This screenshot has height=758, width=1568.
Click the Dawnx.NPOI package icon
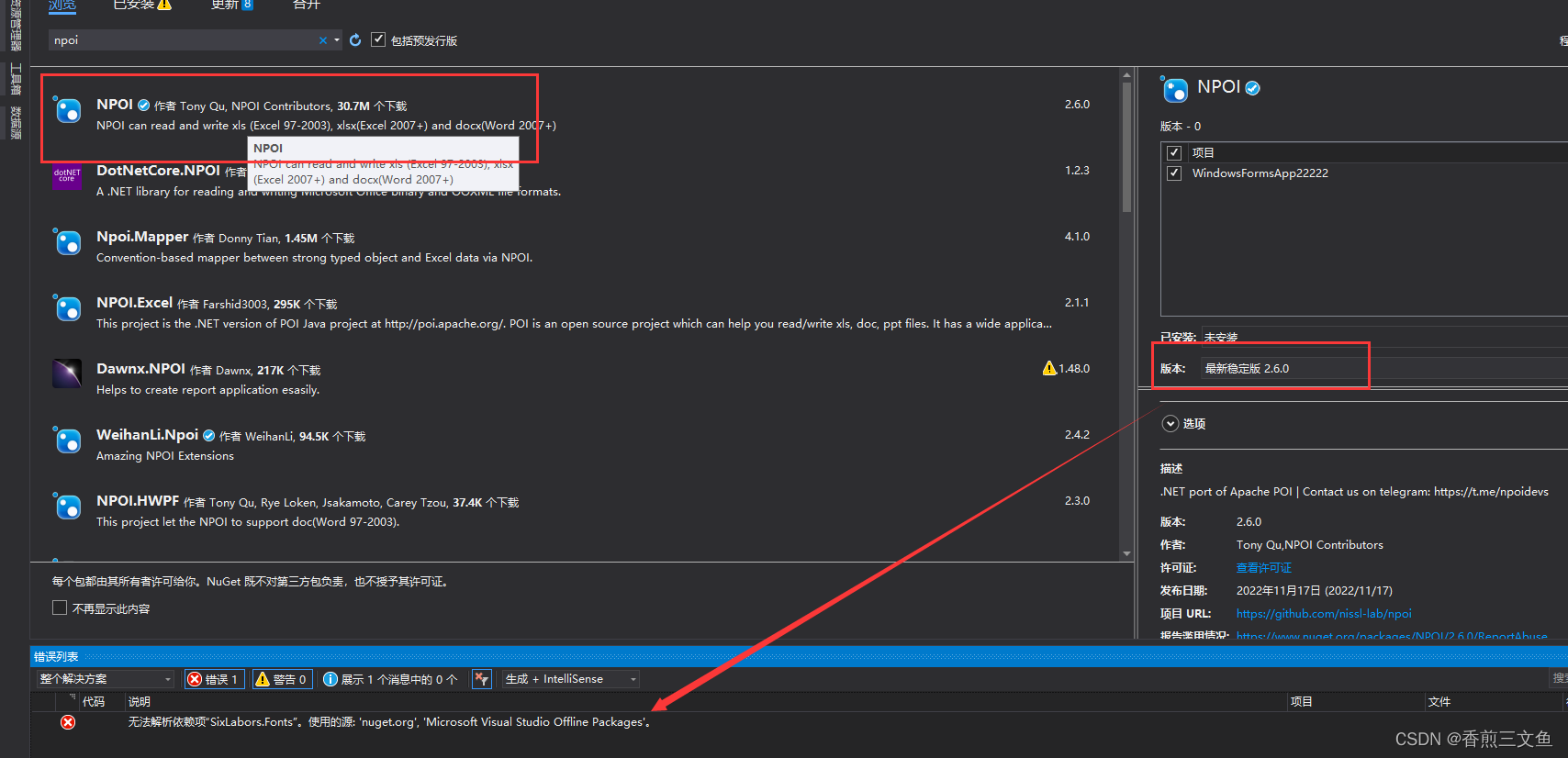[67, 373]
